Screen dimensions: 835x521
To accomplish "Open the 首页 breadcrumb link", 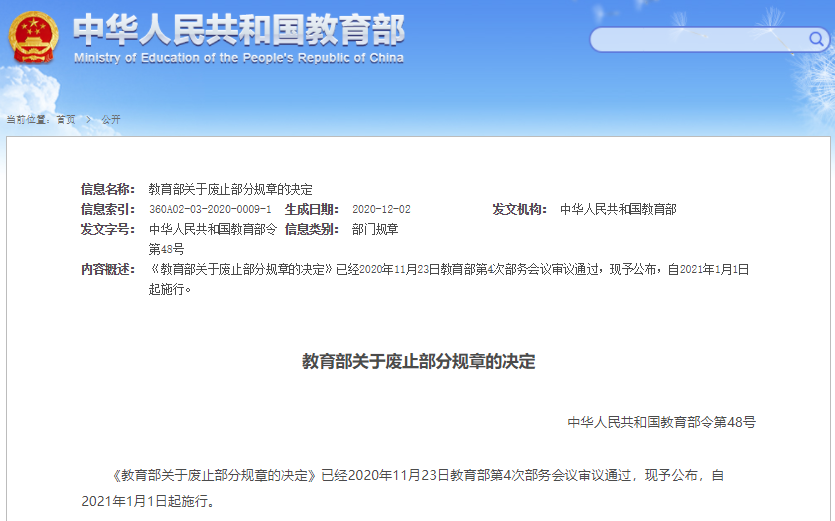I will 66,120.
